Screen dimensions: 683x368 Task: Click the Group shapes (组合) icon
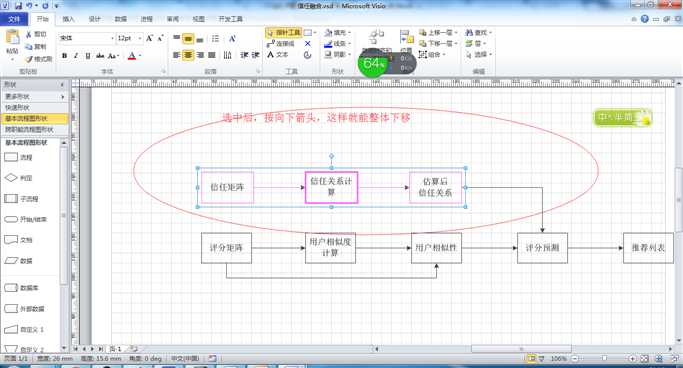422,54
